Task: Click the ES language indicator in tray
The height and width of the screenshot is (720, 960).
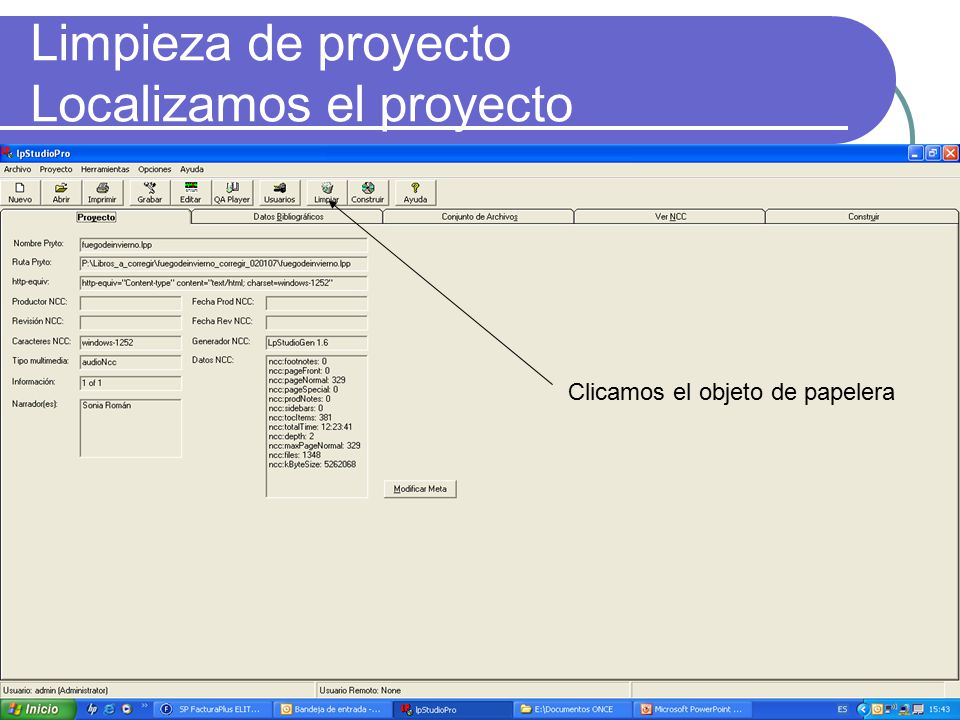Action: (x=842, y=710)
